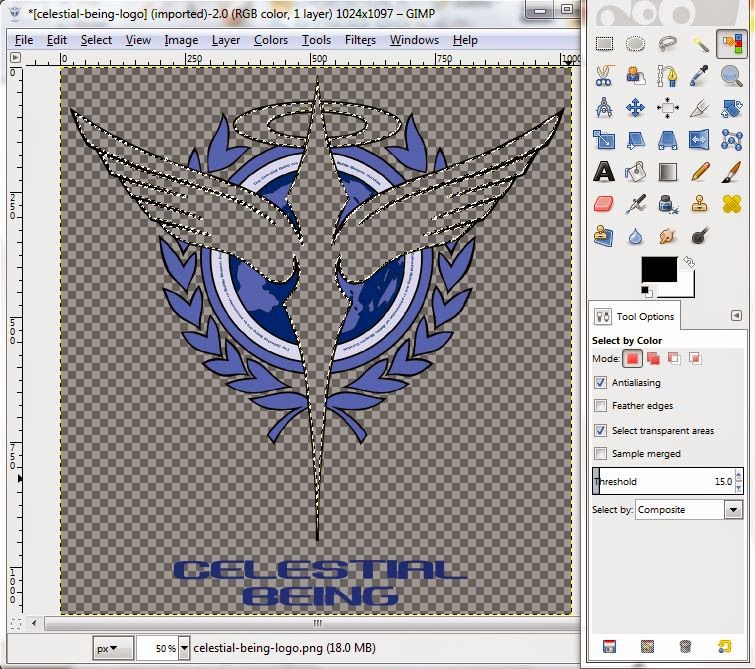755x669 pixels.
Task: Select the Dodge/Burn tool
Action: [x=700, y=236]
